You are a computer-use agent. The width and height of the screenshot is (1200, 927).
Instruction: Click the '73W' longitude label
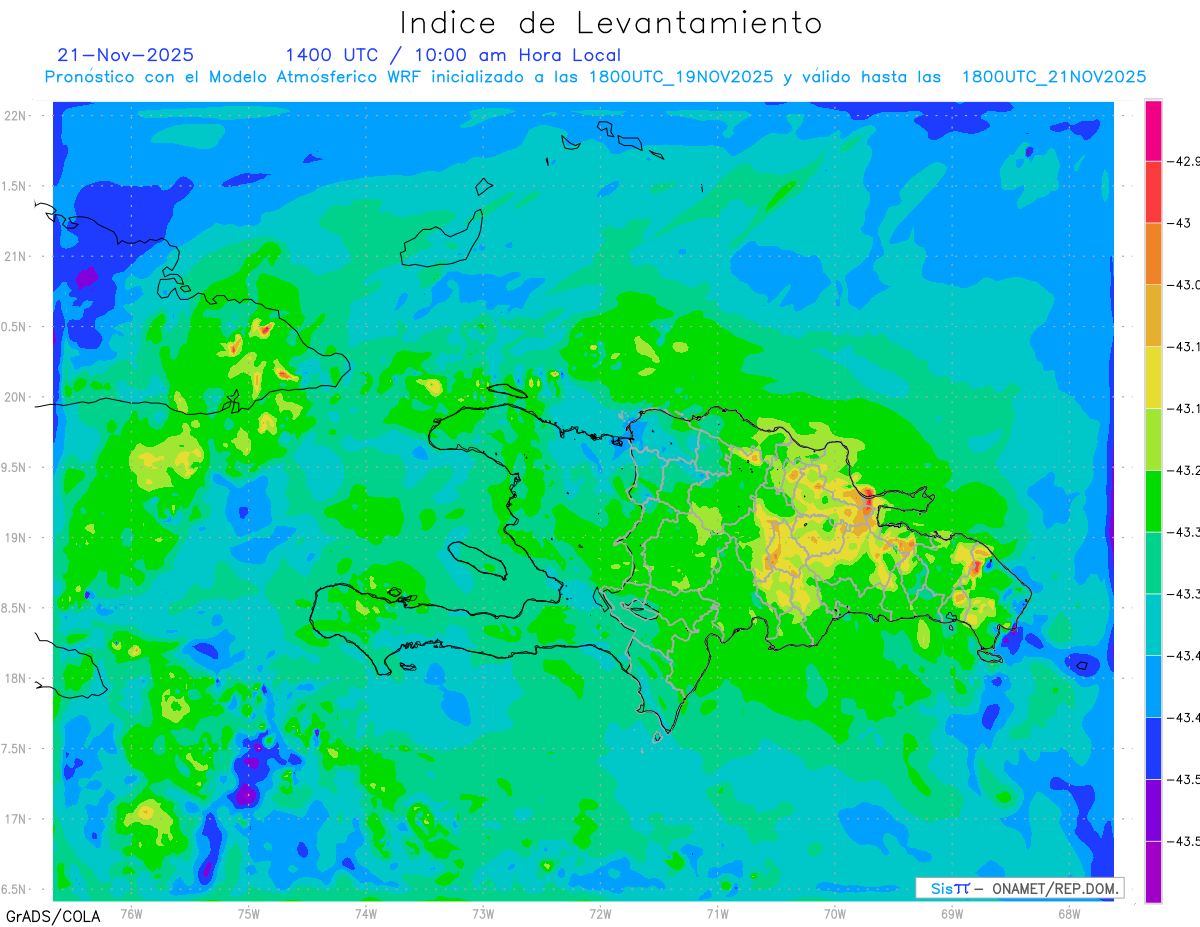[483, 913]
